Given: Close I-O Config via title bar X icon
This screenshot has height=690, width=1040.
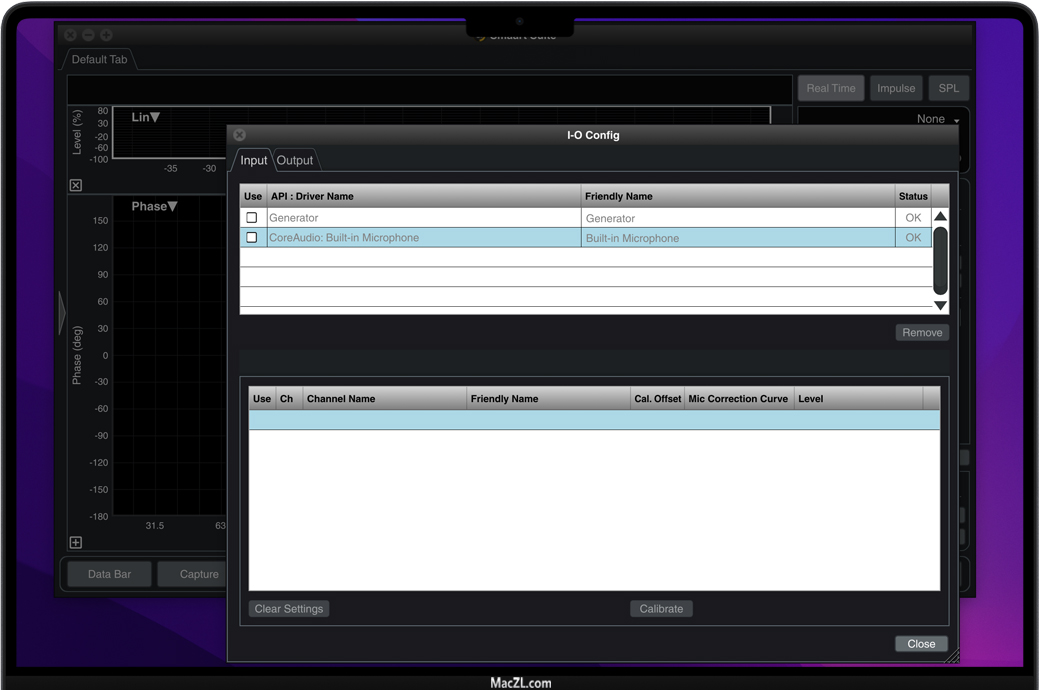Looking at the screenshot, I should [239, 135].
